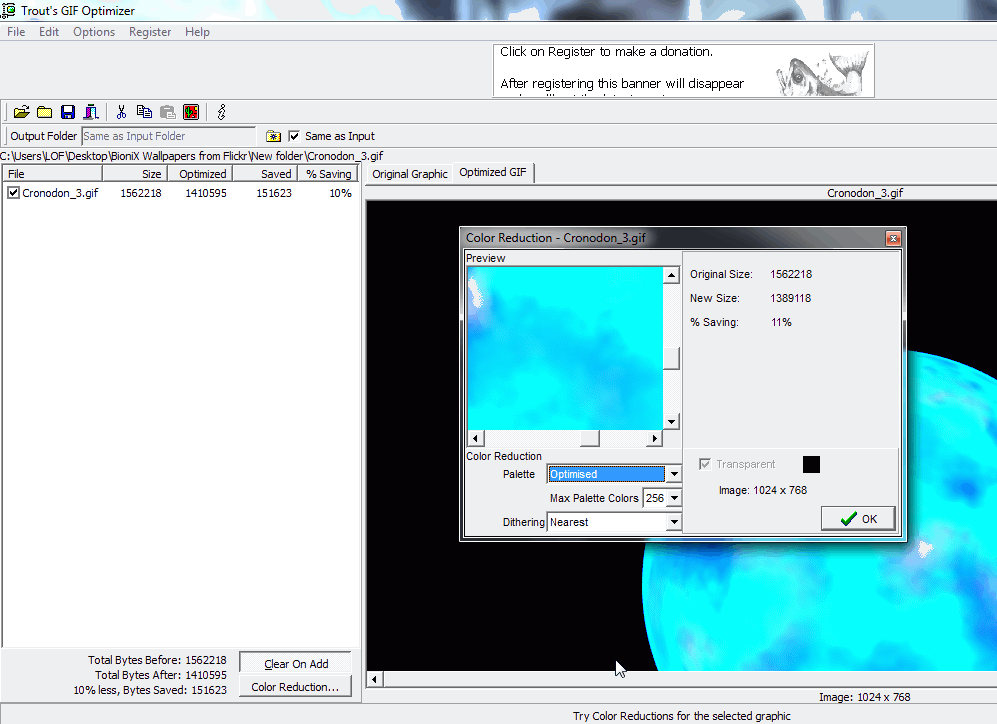
Task: Click the Total Bytes Before: 1562218 text
Action: (x=157, y=660)
